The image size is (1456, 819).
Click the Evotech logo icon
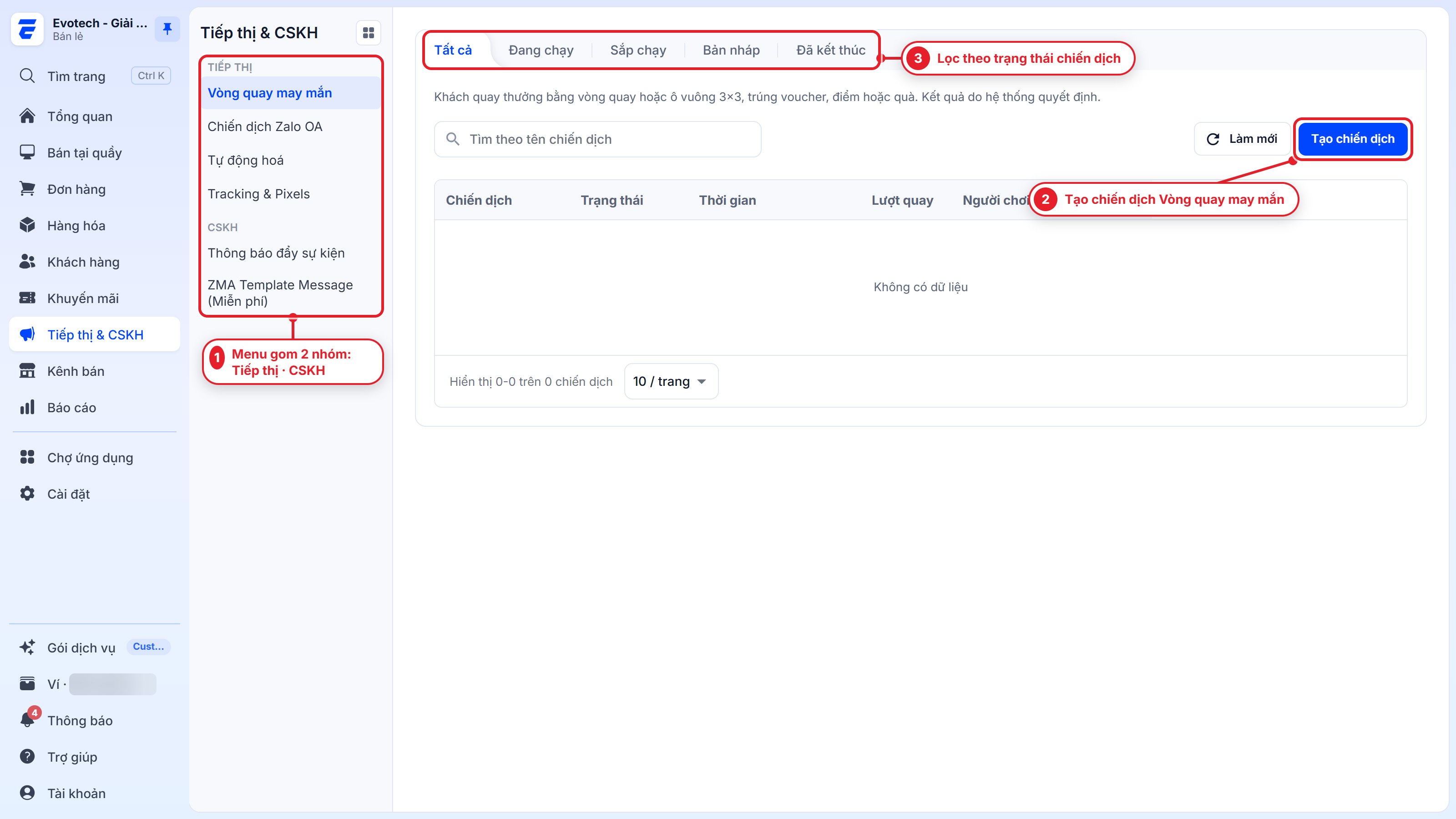coord(26,29)
